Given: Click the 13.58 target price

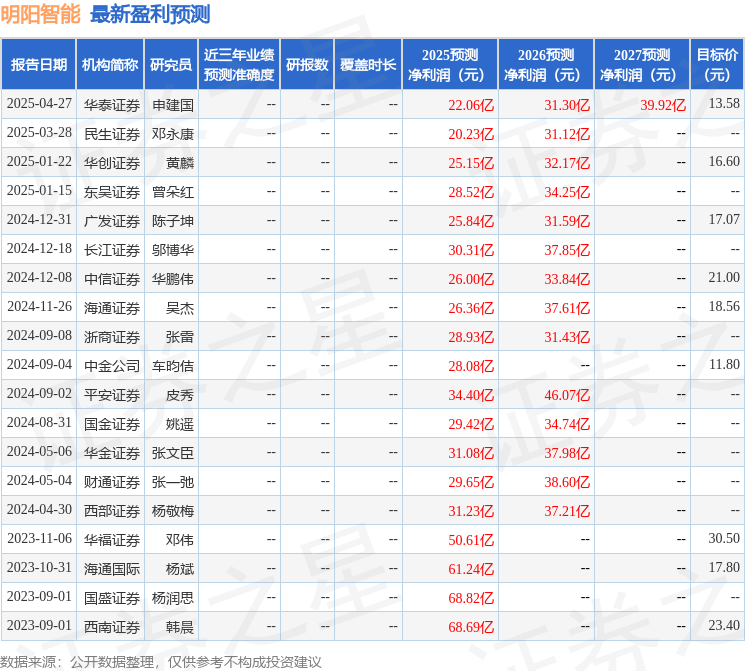Looking at the screenshot, I should click(x=724, y=103).
